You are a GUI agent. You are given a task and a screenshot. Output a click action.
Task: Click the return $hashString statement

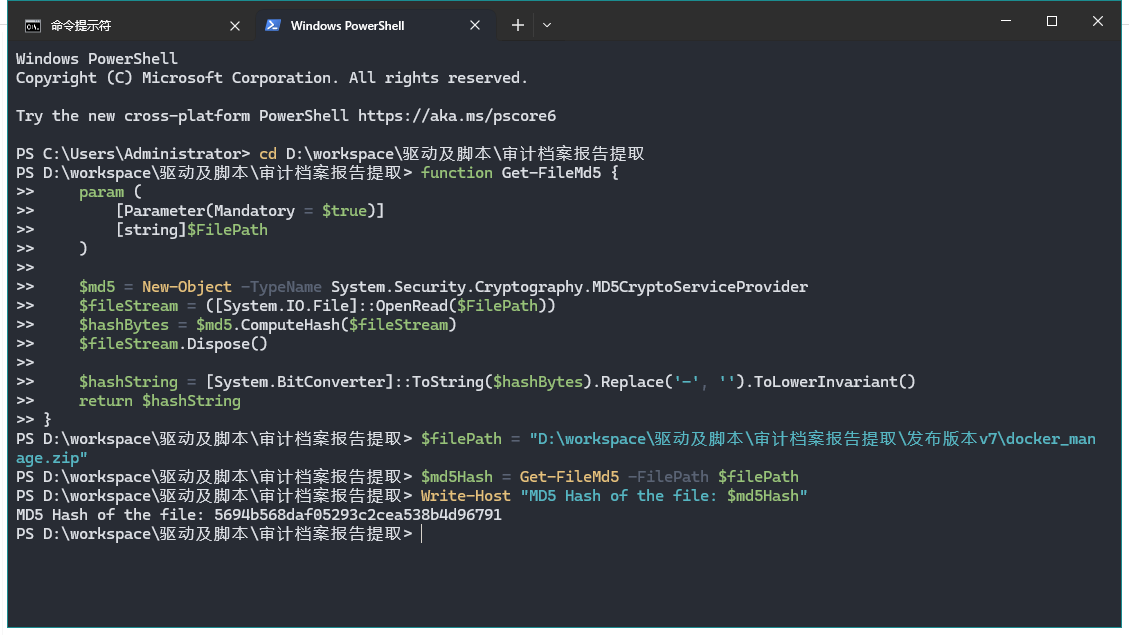coord(160,401)
